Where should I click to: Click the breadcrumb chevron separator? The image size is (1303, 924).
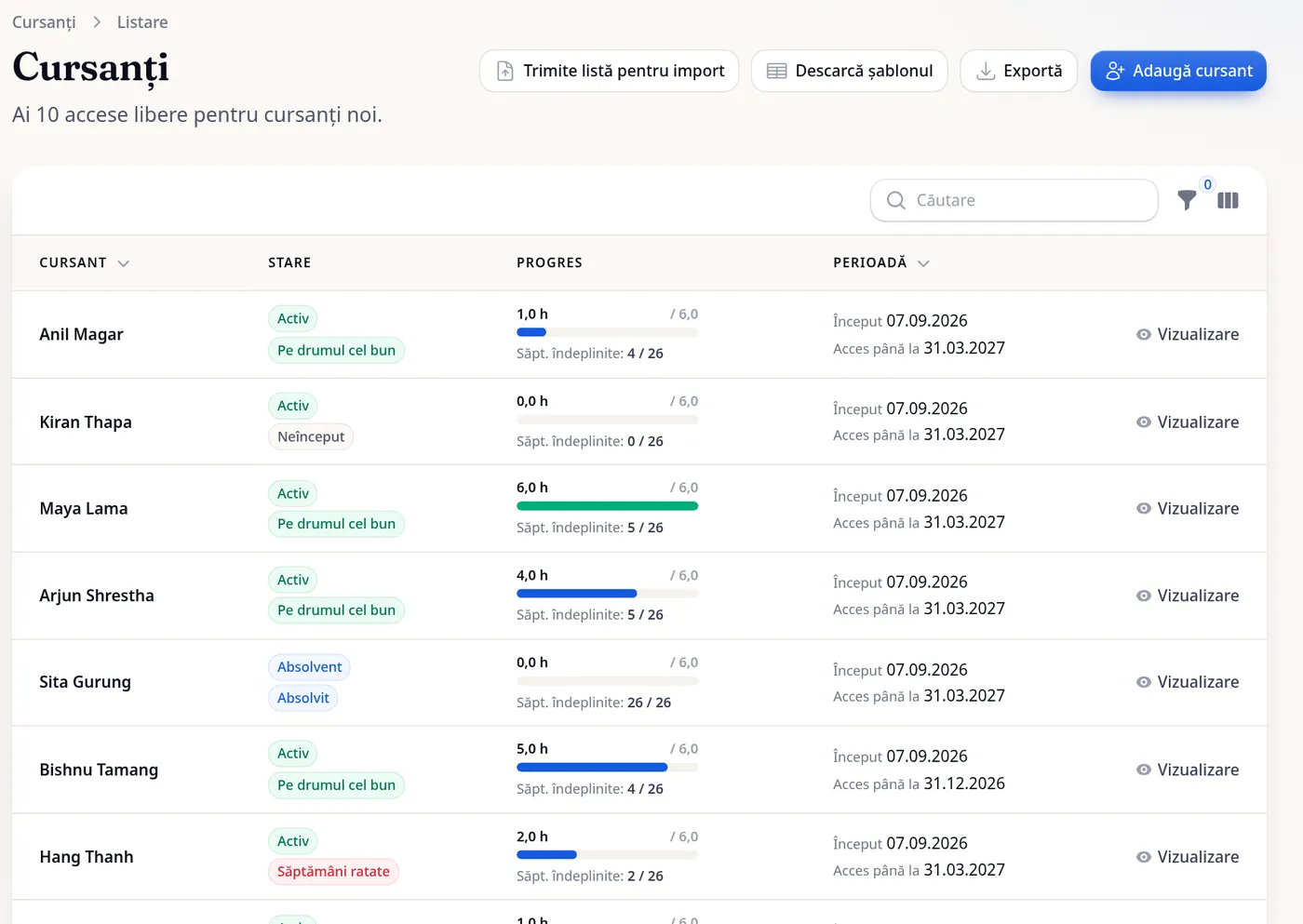(97, 22)
